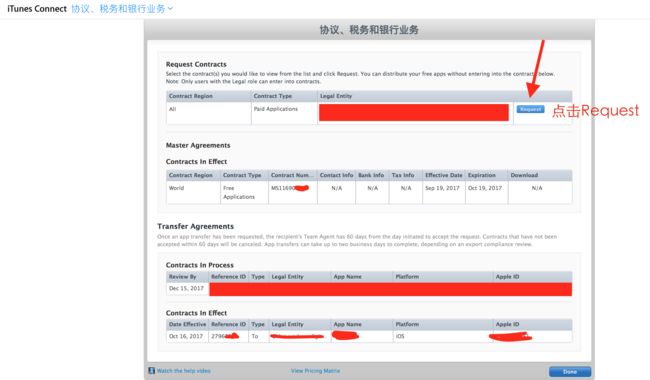Click the Bank Info column header
The image size is (650, 380).
click(371, 175)
